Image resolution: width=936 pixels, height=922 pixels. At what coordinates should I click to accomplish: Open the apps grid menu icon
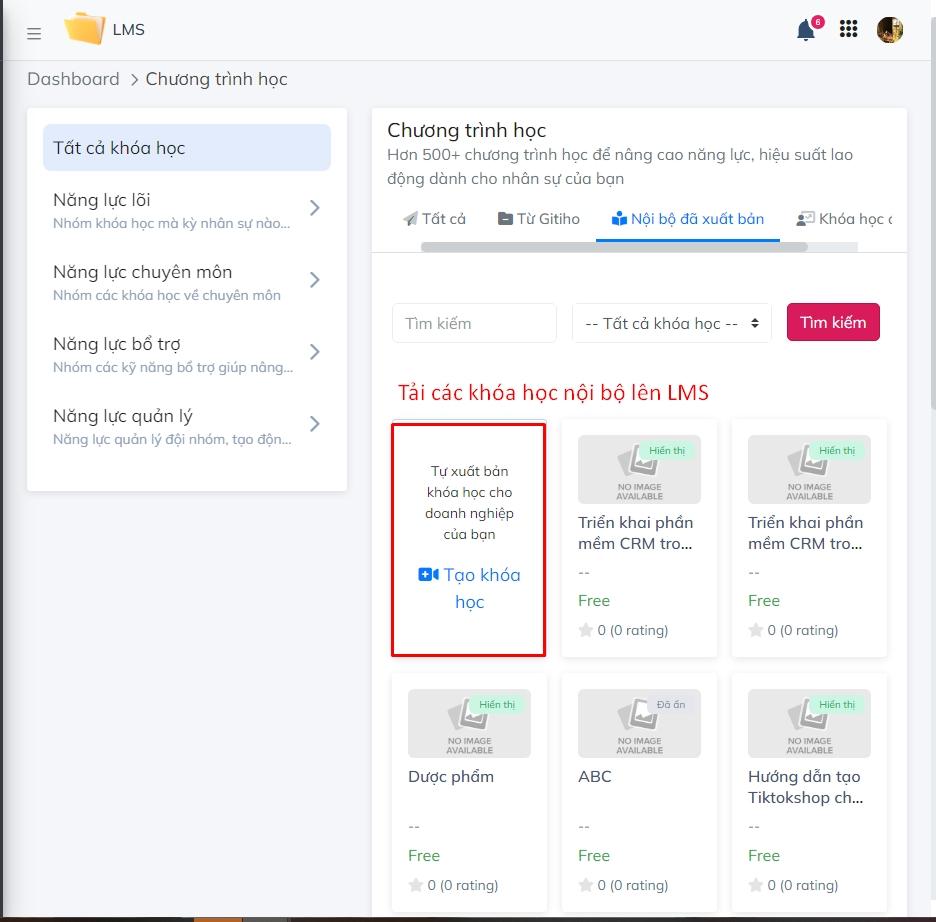[848, 29]
